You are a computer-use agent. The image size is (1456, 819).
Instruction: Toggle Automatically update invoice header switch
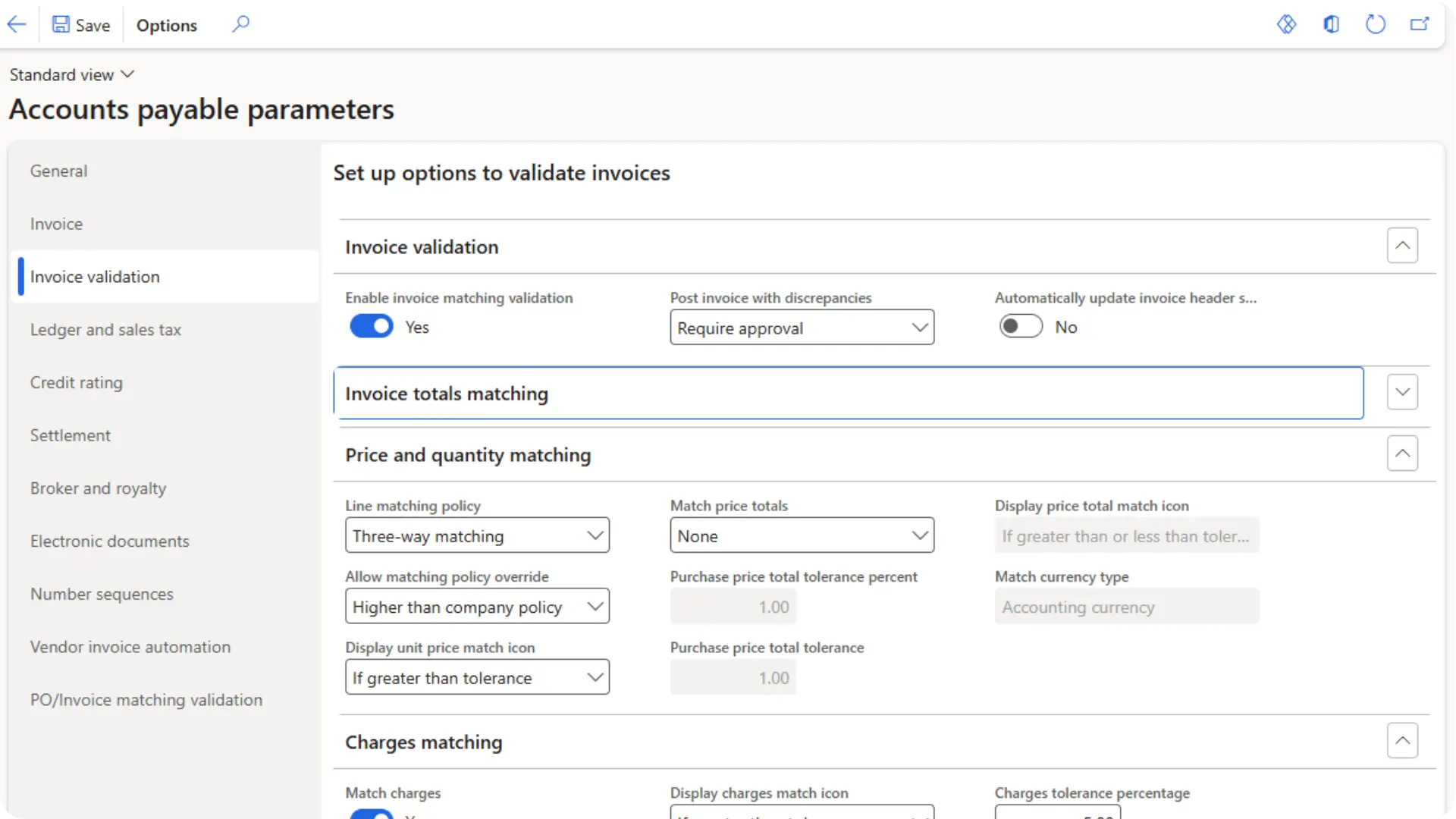1020,327
